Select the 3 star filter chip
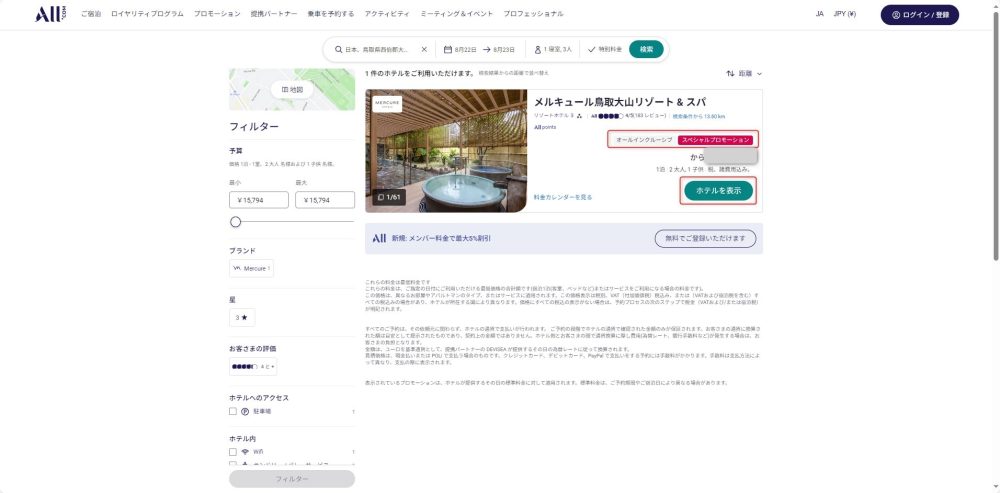Image resolution: width=1000 pixels, height=493 pixels. (242, 317)
